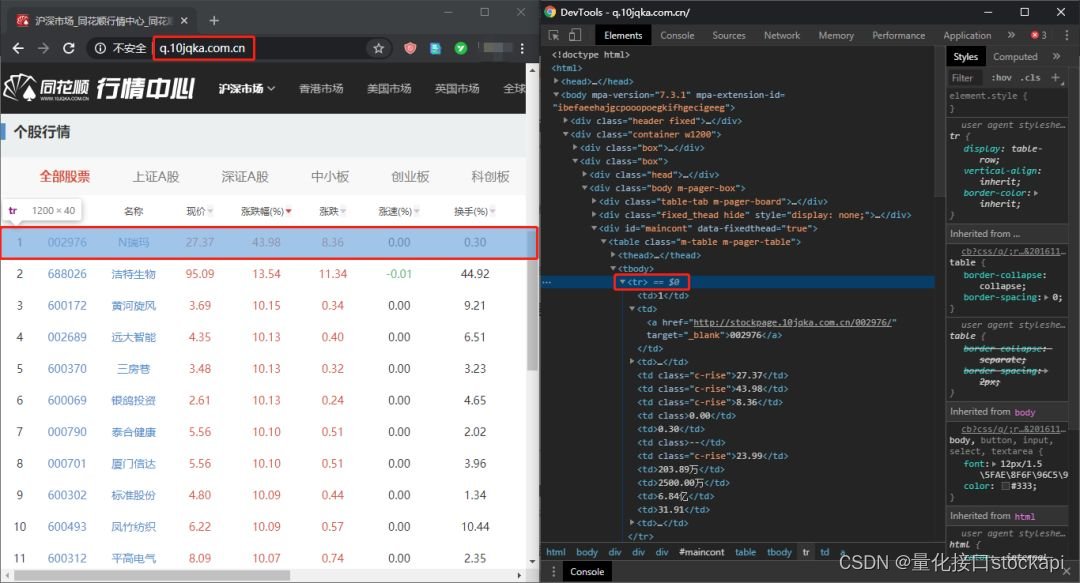Toggle the .cls class editor

(1030, 78)
